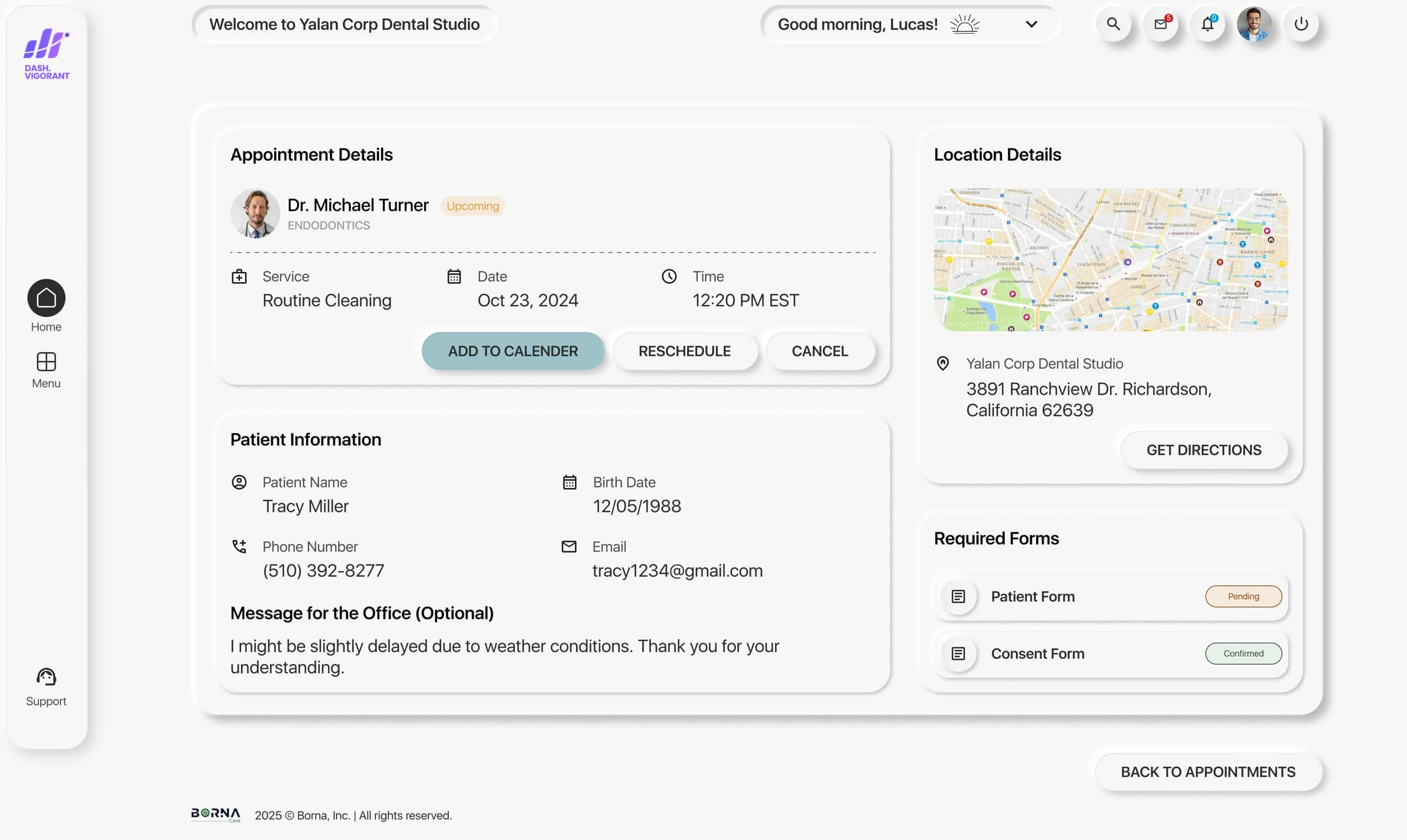Click the Dash Vigorant logo
The width and height of the screenshot is (1407, 840).
click(47, 54)
